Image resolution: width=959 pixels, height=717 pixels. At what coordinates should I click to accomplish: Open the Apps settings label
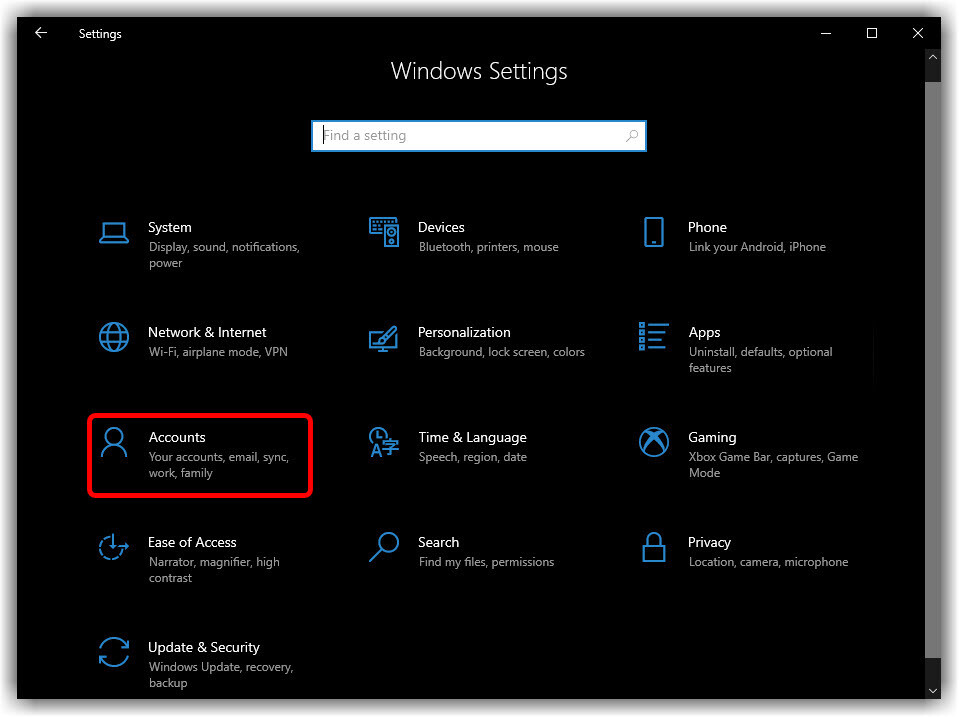pyautogui.click(x=704, y=333)
